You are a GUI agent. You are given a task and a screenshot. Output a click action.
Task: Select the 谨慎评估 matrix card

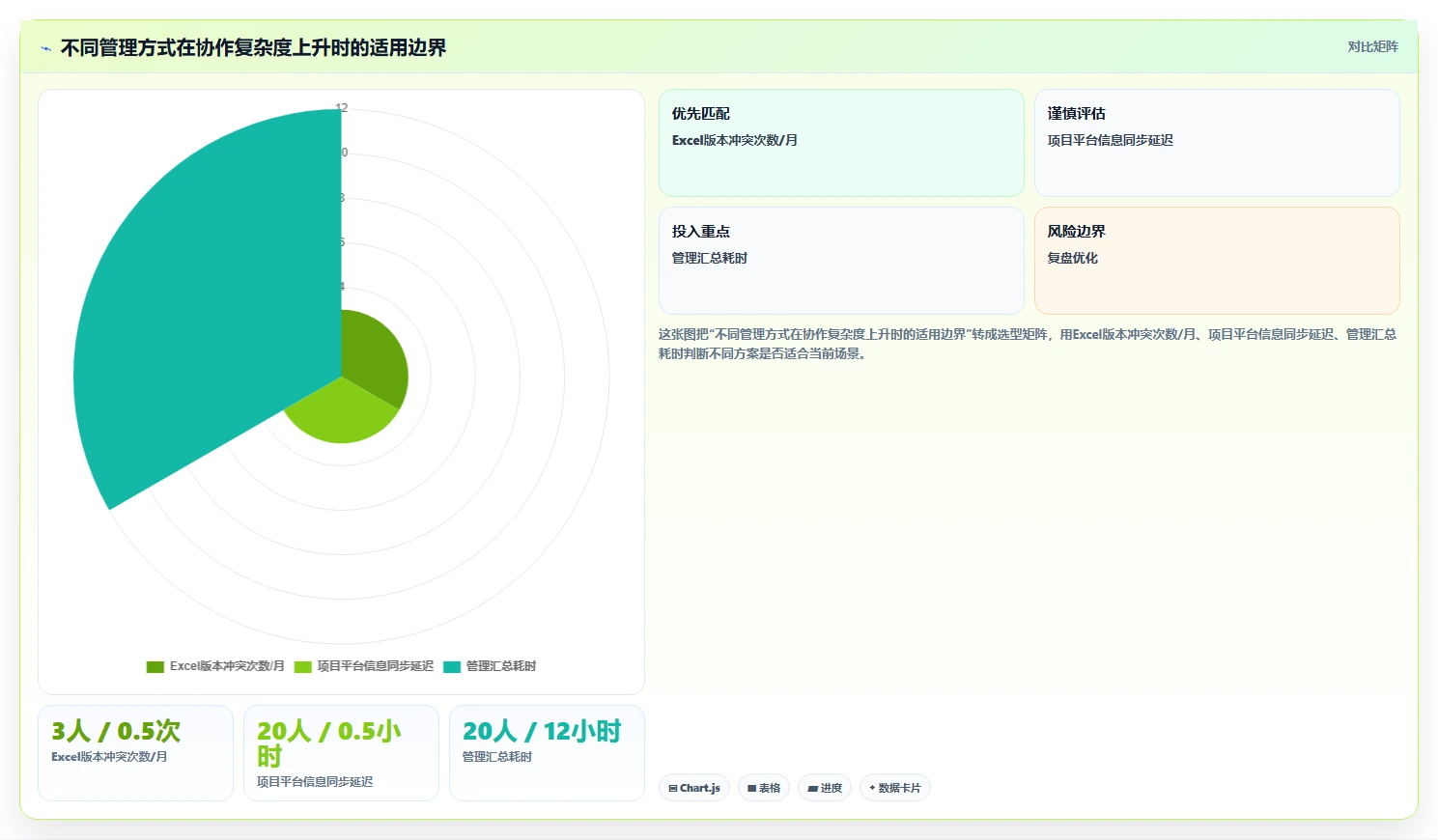click(1217, 143)
